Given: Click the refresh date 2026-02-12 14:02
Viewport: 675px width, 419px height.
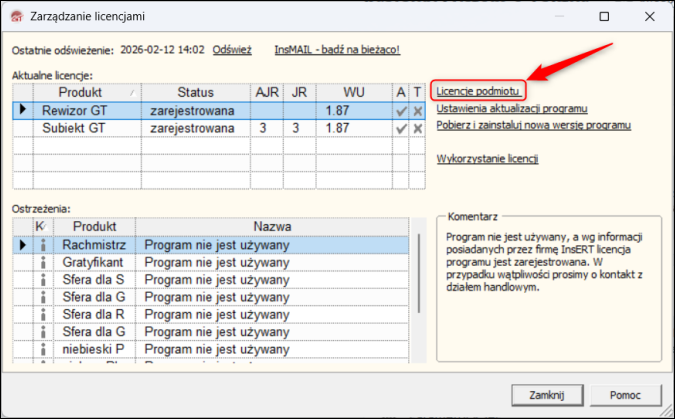Looking at the screenshot, I should [162, 50].
